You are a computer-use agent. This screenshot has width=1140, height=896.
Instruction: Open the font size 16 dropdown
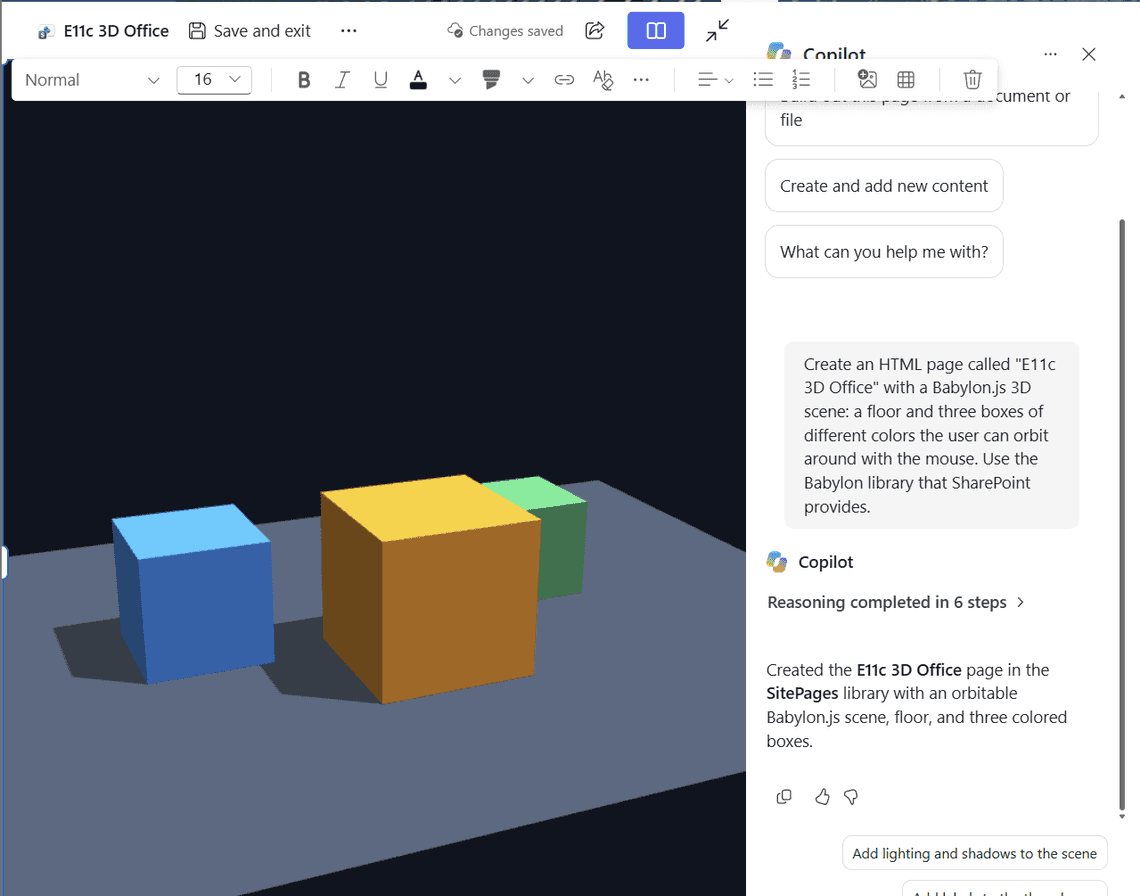click(214, 80)
